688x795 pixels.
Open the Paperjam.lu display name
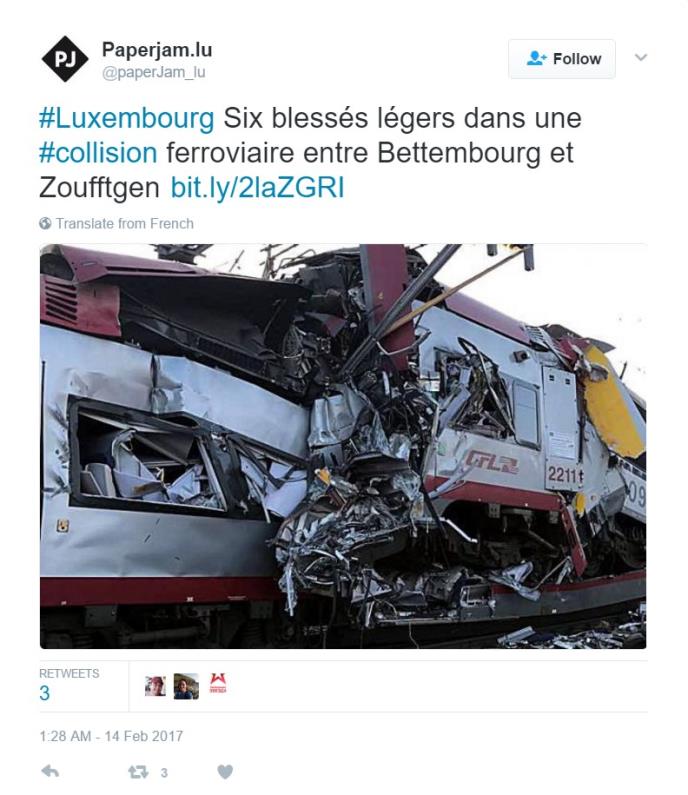[x=157, y=50]
